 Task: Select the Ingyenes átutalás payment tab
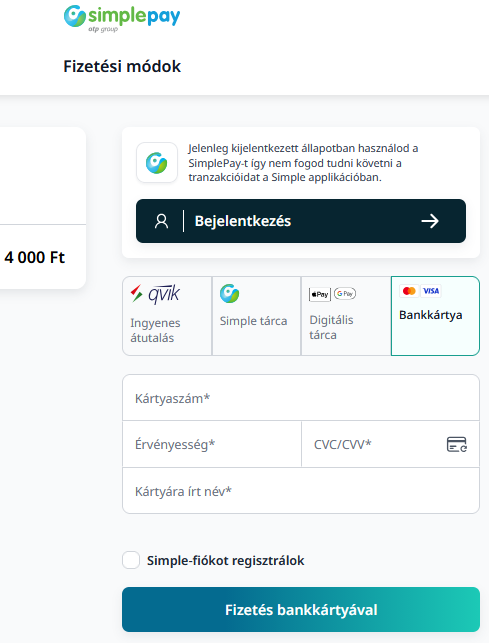point(167,316)
